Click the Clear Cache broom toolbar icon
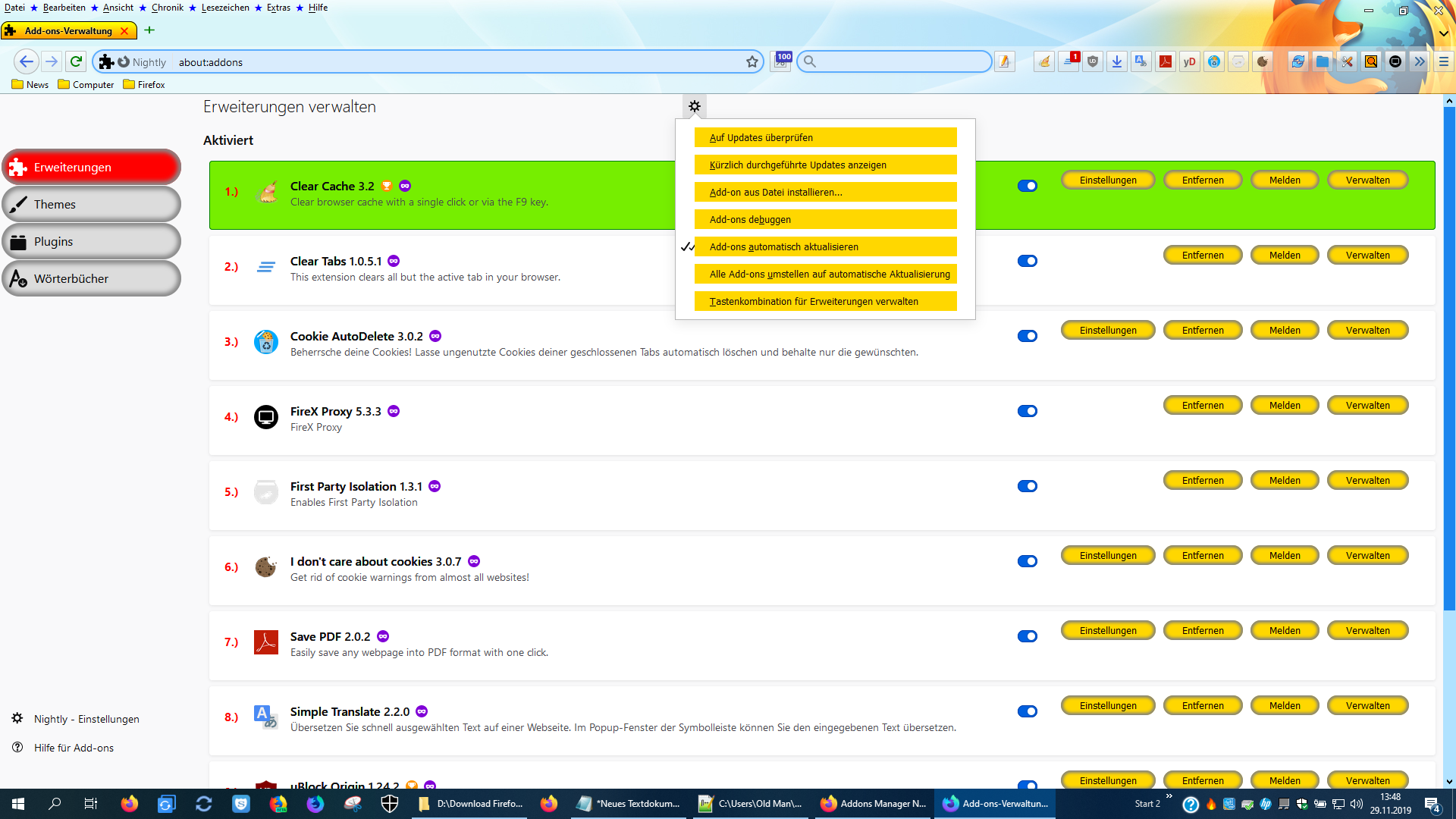1456x819 pixels. [x=1044, y=62]
